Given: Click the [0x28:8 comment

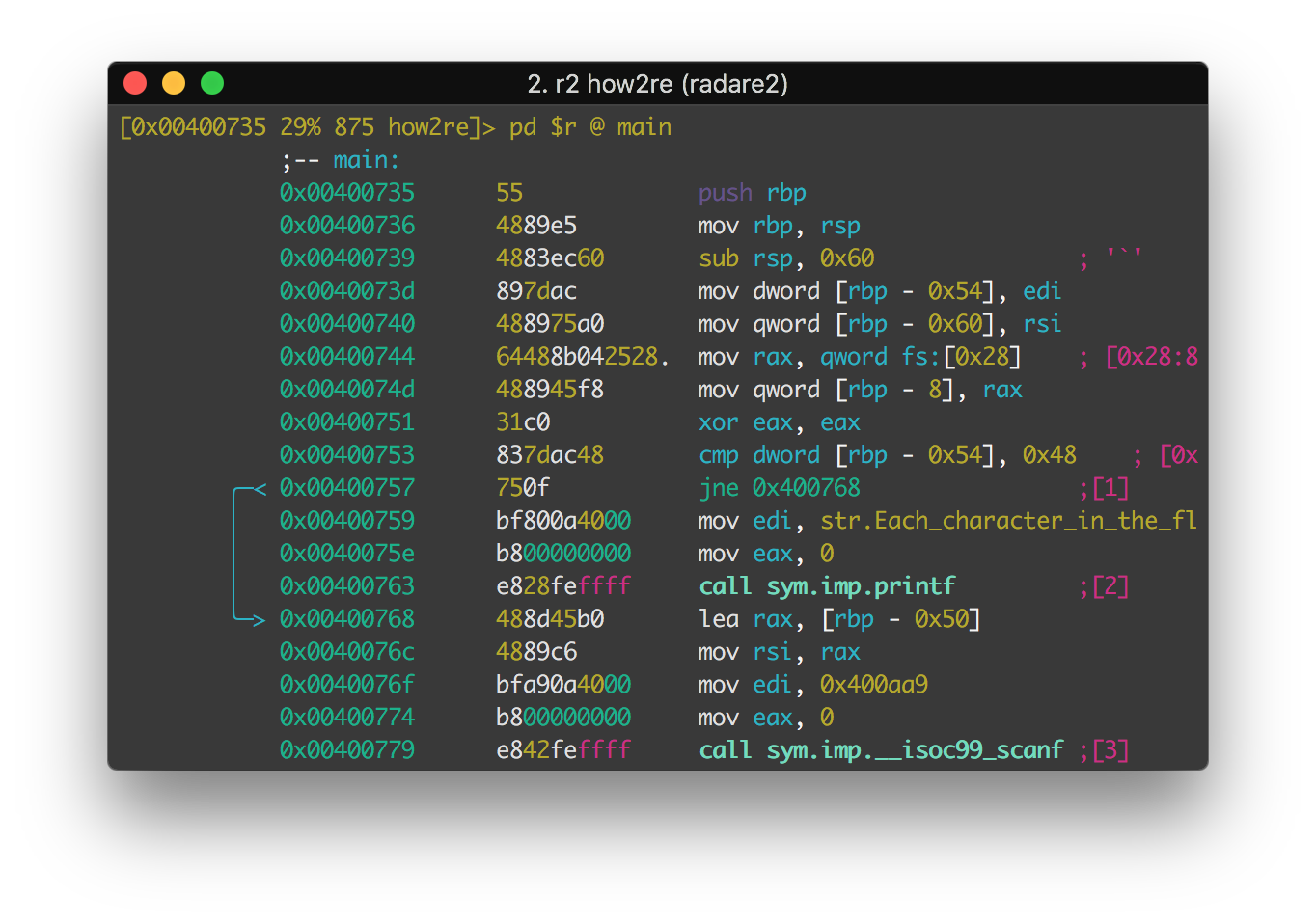Looking at the screenshot, I should click(1152, 357).
